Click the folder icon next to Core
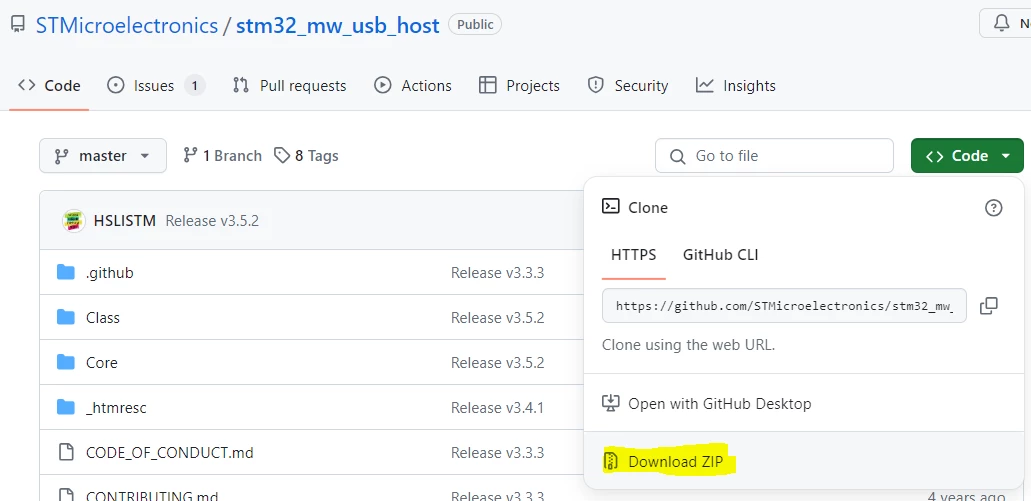The width and height of the screenshot is (1031, 501). point(66,362)
